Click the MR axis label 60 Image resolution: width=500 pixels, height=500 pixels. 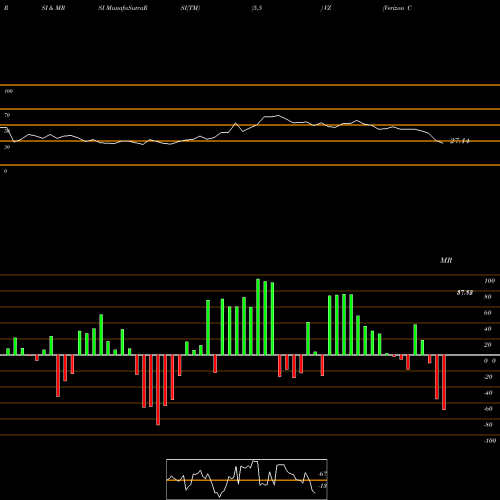[x=487, y=313]
